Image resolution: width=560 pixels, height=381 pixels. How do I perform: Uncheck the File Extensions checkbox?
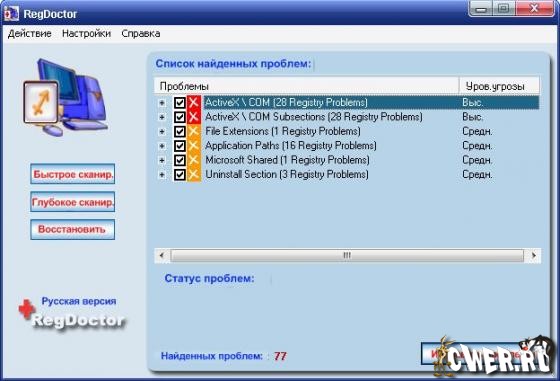point(180,131)
